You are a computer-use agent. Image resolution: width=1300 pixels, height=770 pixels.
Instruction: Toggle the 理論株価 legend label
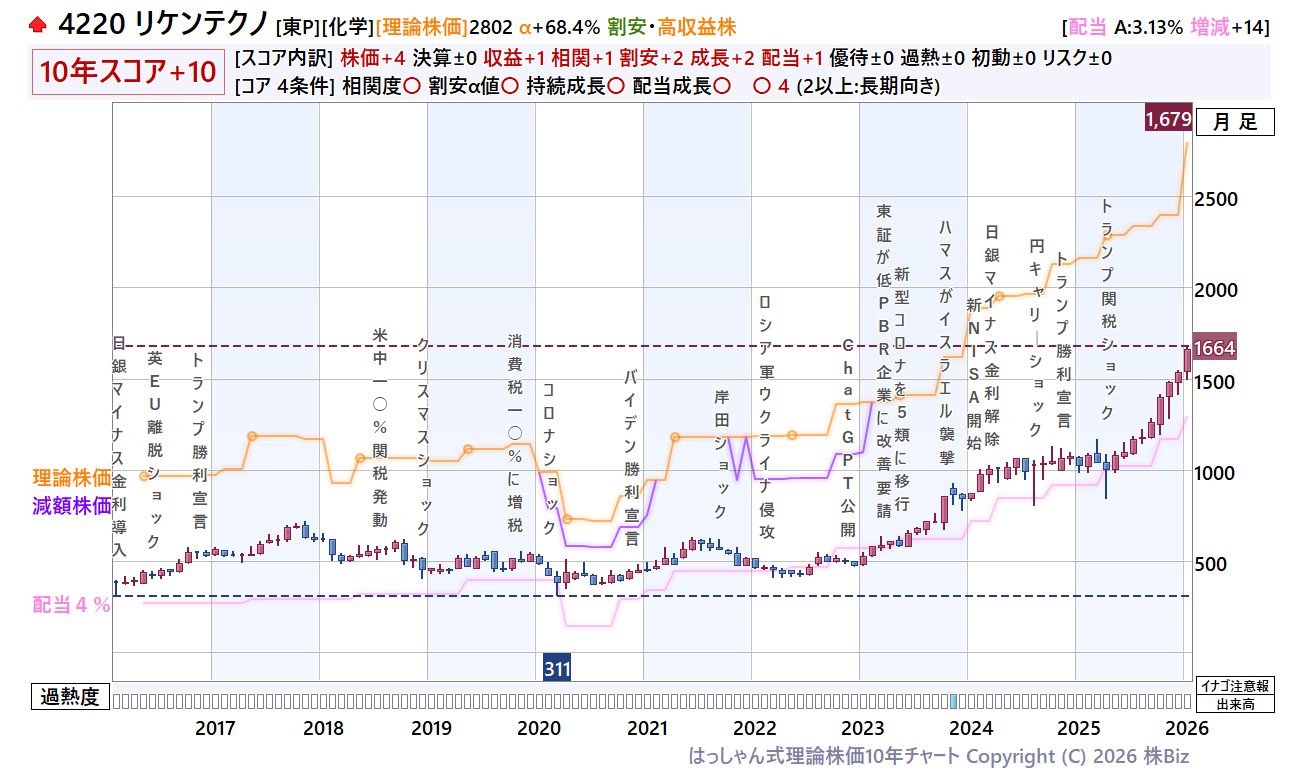coord(71,477)
